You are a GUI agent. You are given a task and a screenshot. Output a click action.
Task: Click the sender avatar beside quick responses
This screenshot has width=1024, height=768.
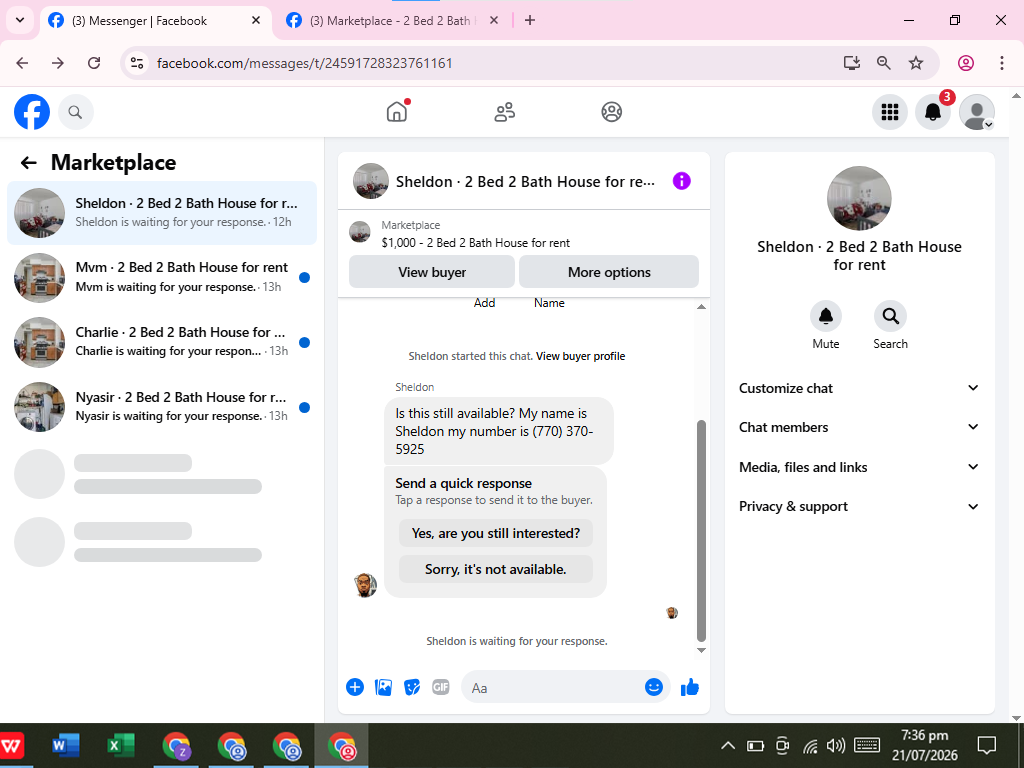coord(365,585)
